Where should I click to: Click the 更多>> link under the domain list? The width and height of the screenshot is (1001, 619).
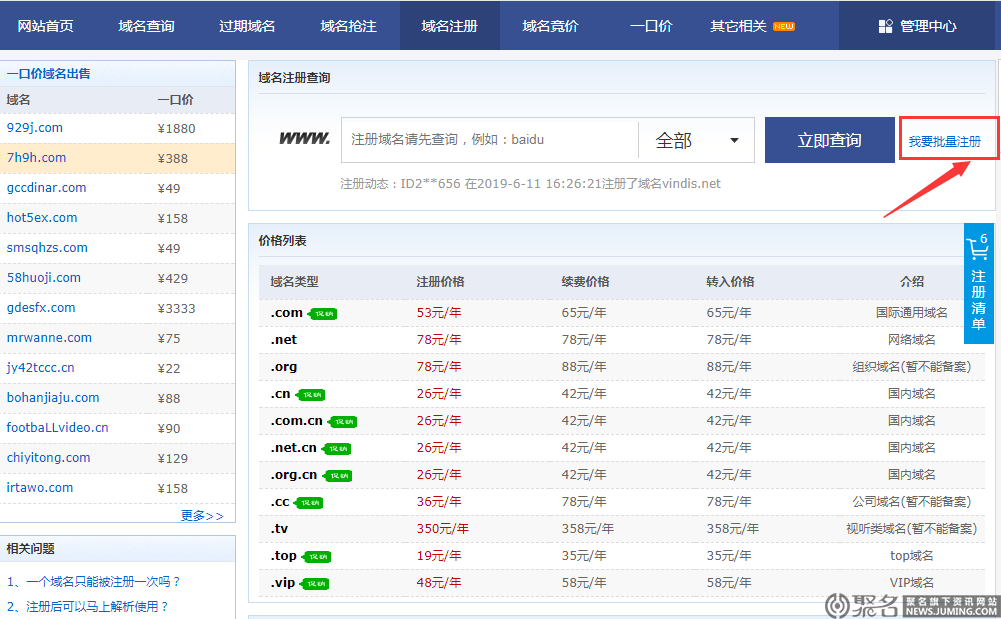pos(202,516)
